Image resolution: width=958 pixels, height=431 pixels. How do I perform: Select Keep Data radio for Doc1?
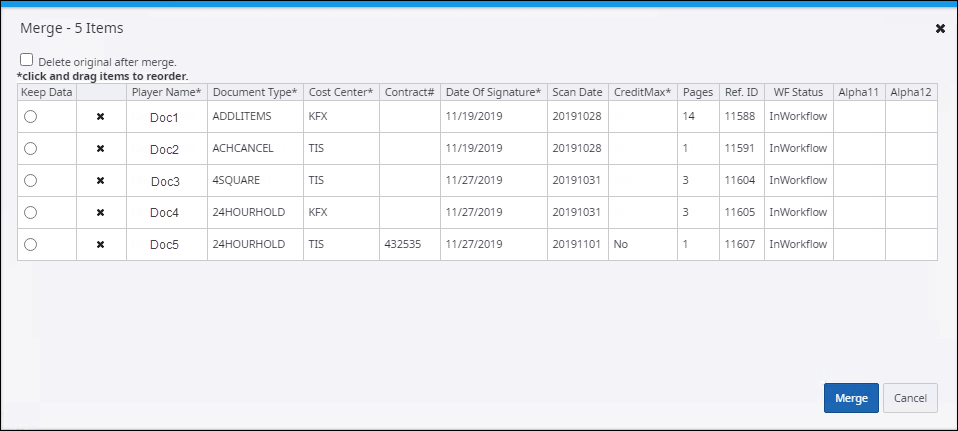[31, 117]
